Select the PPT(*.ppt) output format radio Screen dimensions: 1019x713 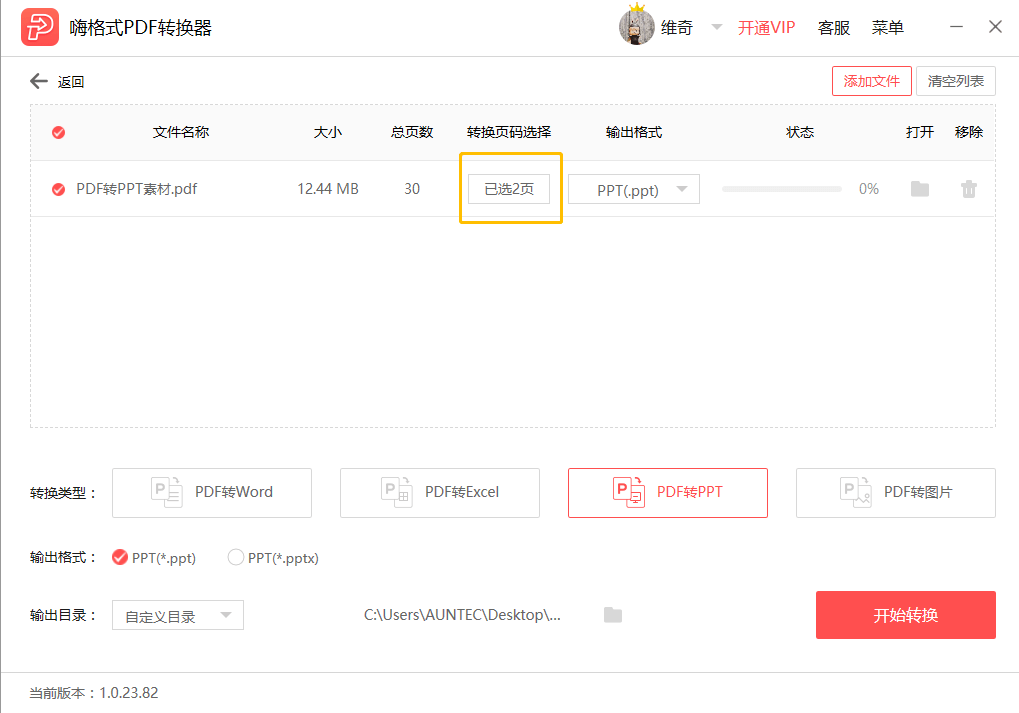point(120,558)
